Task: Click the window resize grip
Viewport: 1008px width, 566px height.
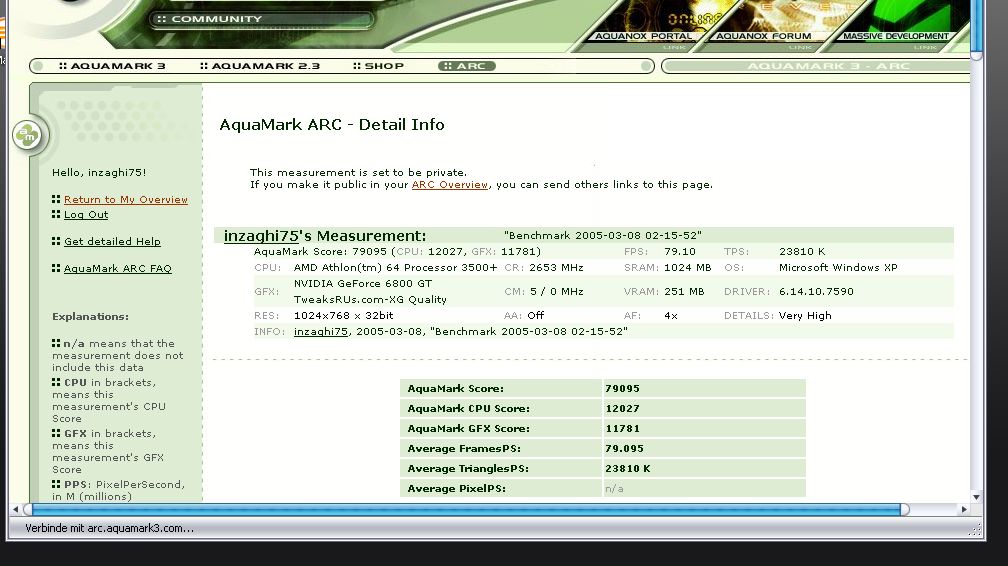Action: coord(975,529)
